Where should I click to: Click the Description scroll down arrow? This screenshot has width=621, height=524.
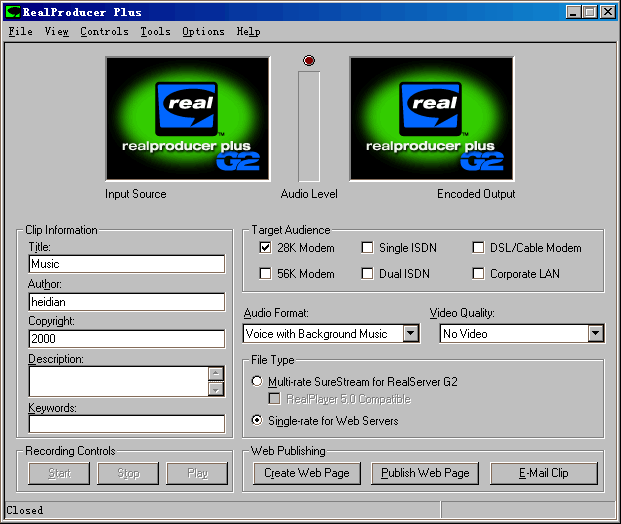click(x=215, y=389)
